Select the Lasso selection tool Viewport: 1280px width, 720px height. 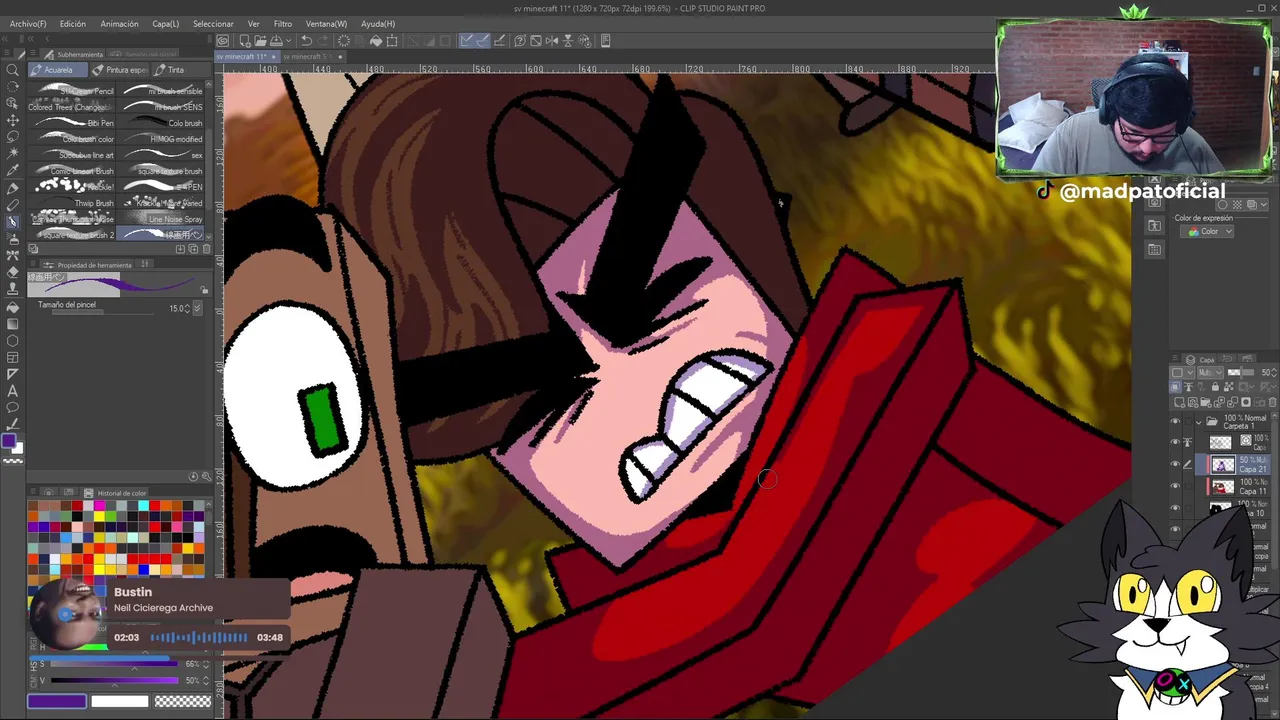(x=13, y=136)
